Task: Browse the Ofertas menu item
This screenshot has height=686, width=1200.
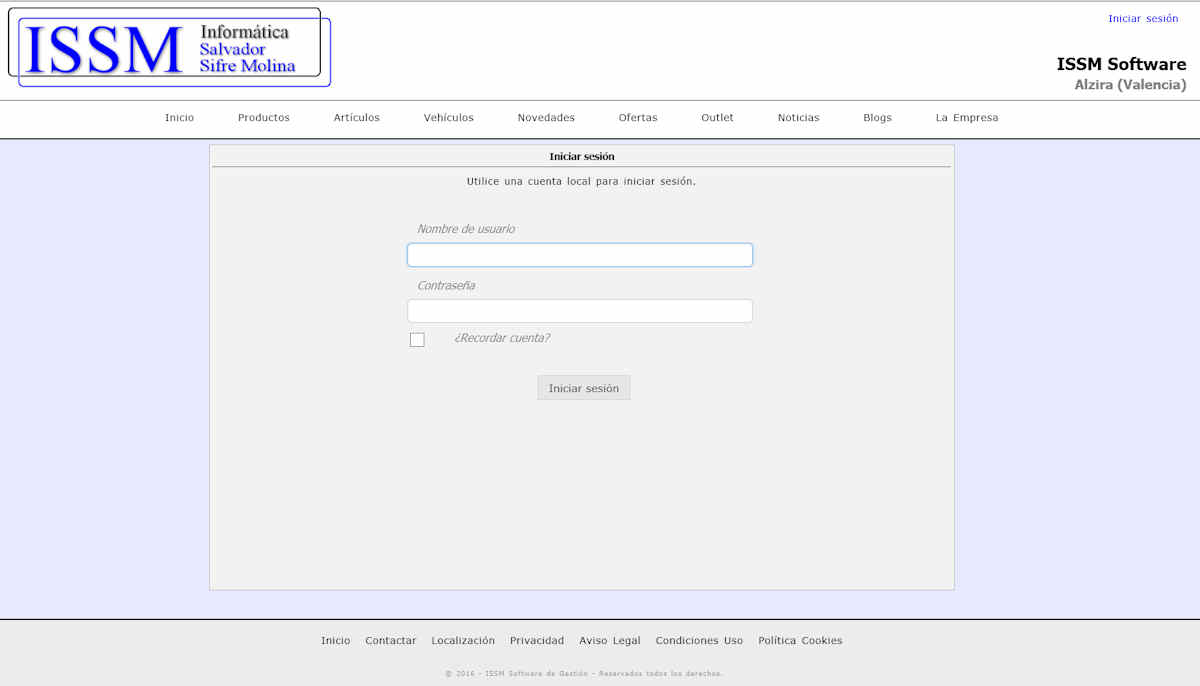Action: click(638, 117)
